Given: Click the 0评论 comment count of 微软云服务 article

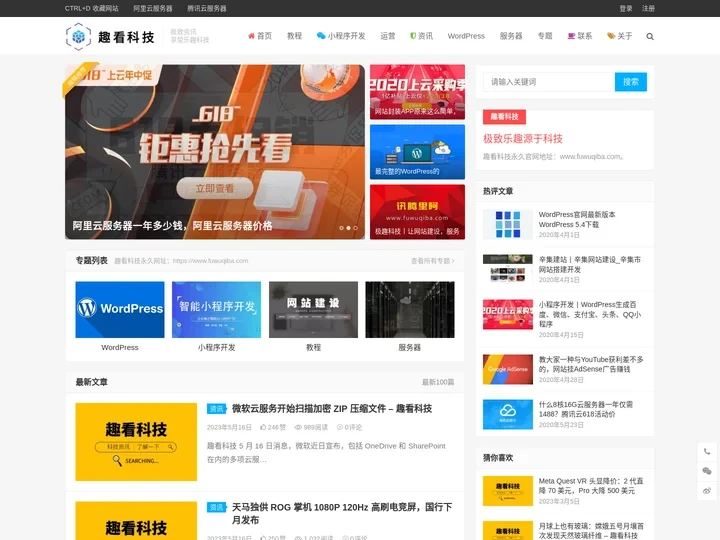Looking at the screenshot, I should pyautogui.click(x=349, y=428).
